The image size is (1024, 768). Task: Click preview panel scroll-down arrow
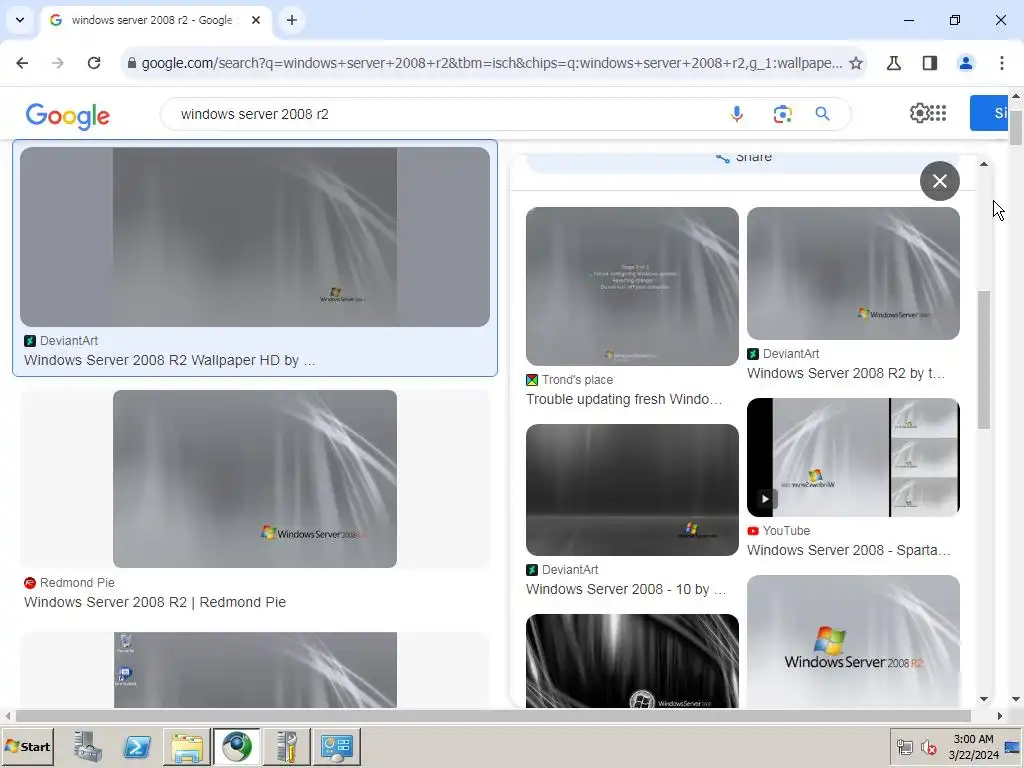984,699
